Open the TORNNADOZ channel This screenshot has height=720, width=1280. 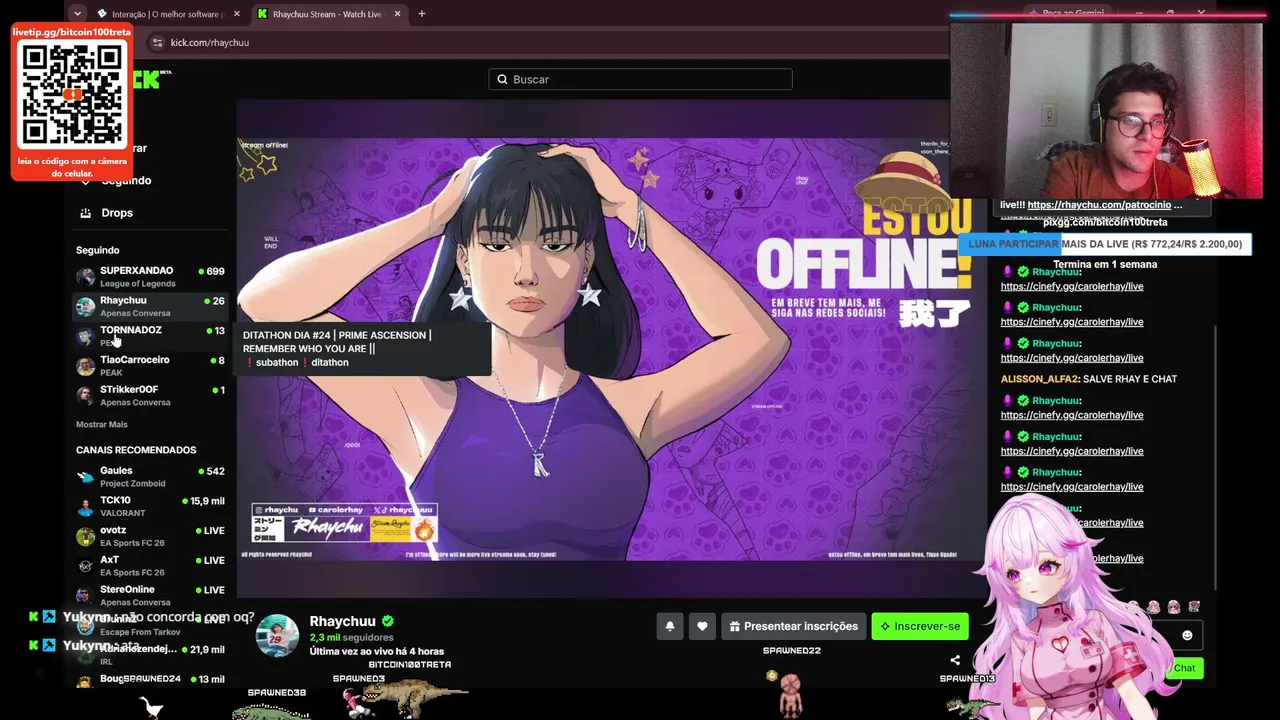(150, 336)
